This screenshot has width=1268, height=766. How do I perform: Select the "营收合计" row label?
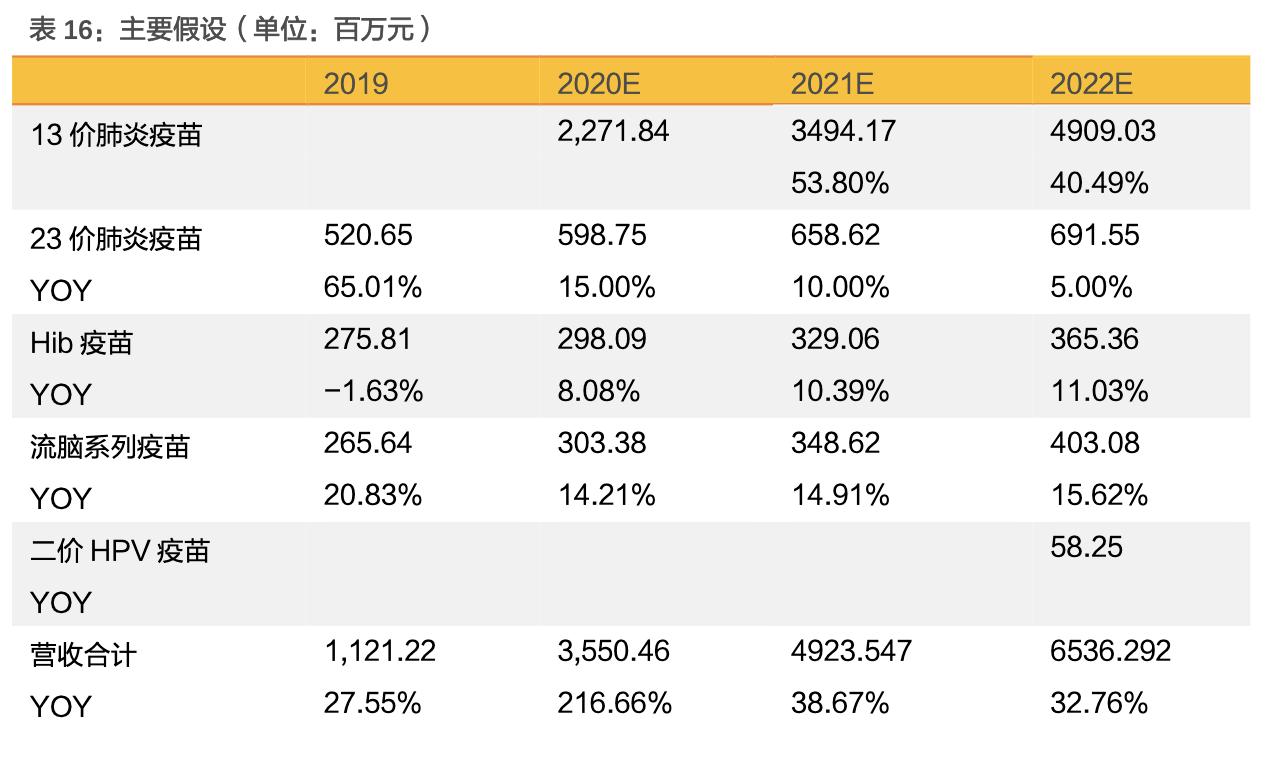(83, 655)
